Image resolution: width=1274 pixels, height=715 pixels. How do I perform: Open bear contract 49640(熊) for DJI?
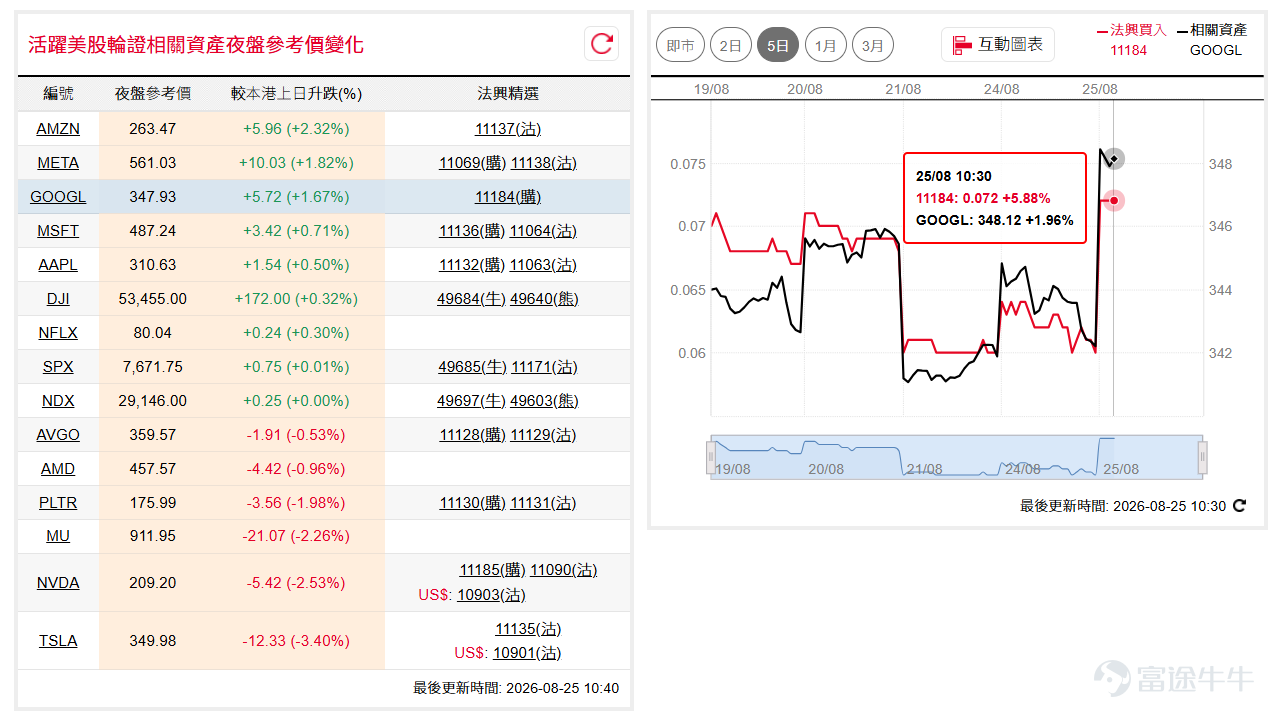(544, 299)
